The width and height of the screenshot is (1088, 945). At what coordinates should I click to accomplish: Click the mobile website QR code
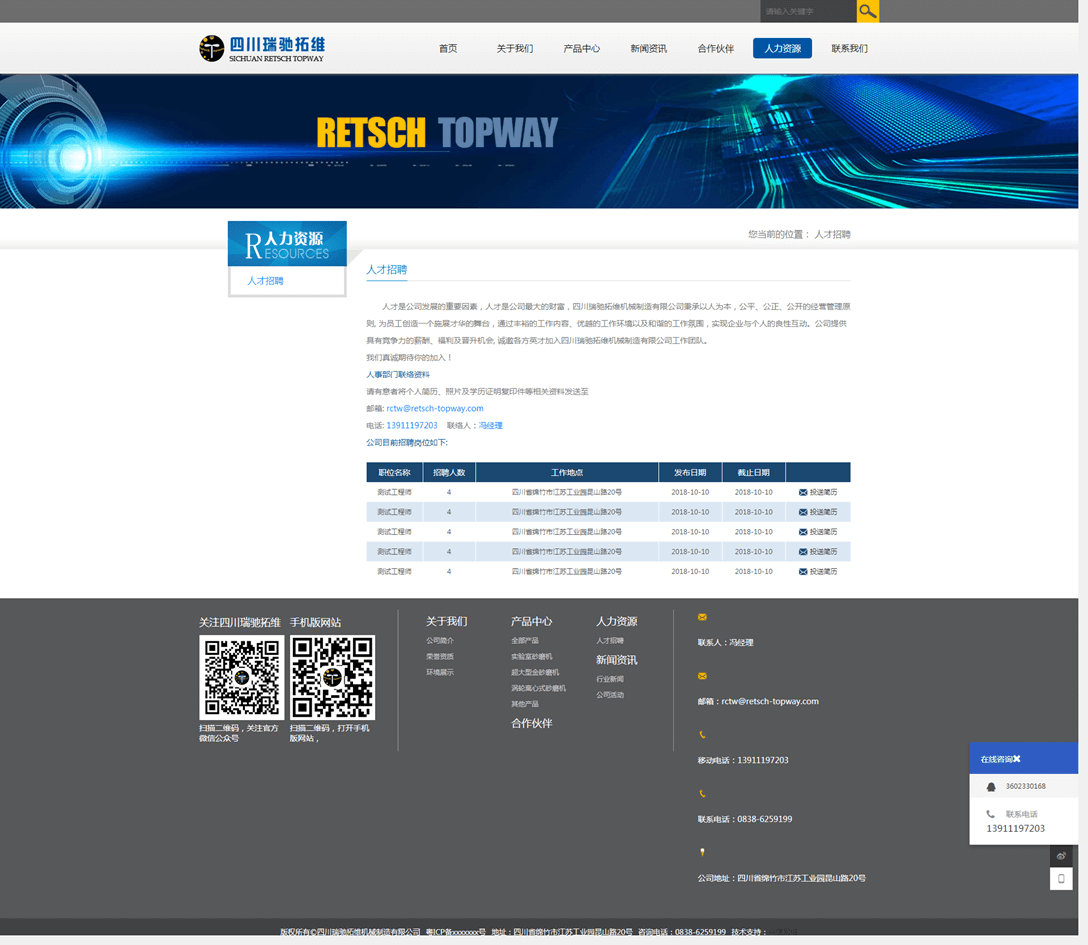click(332, 677)
